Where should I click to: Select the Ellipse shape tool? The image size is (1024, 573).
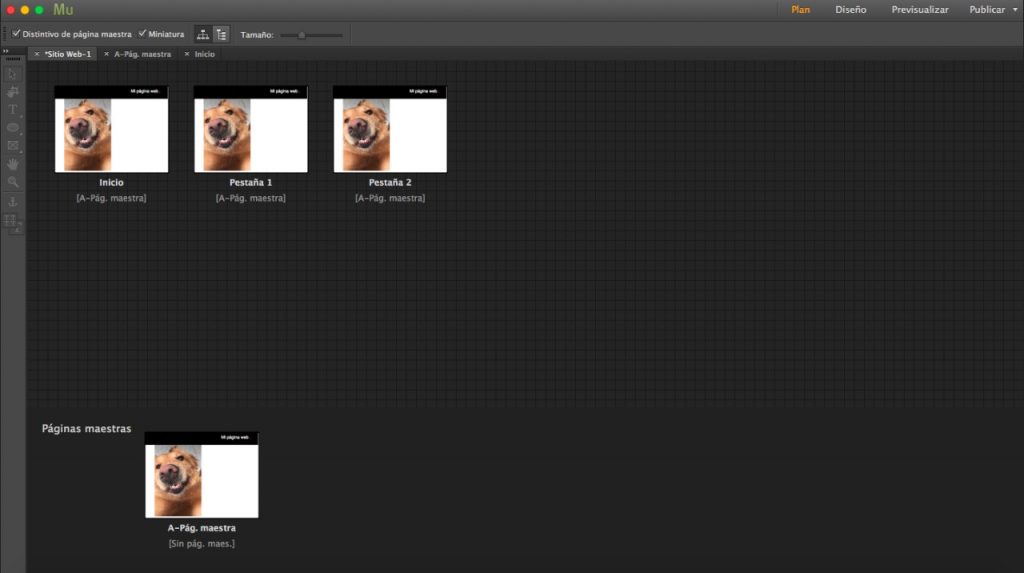[x=12, y=128]
